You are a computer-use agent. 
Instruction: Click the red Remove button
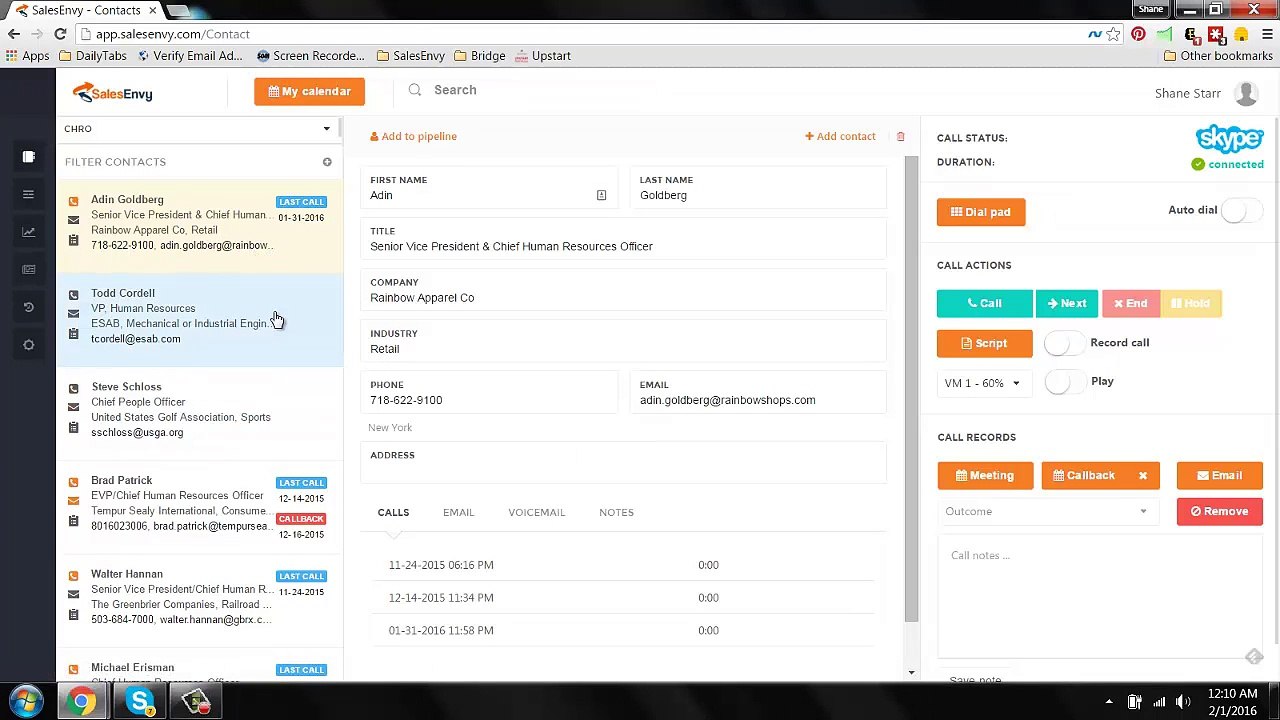[1219, 512]
